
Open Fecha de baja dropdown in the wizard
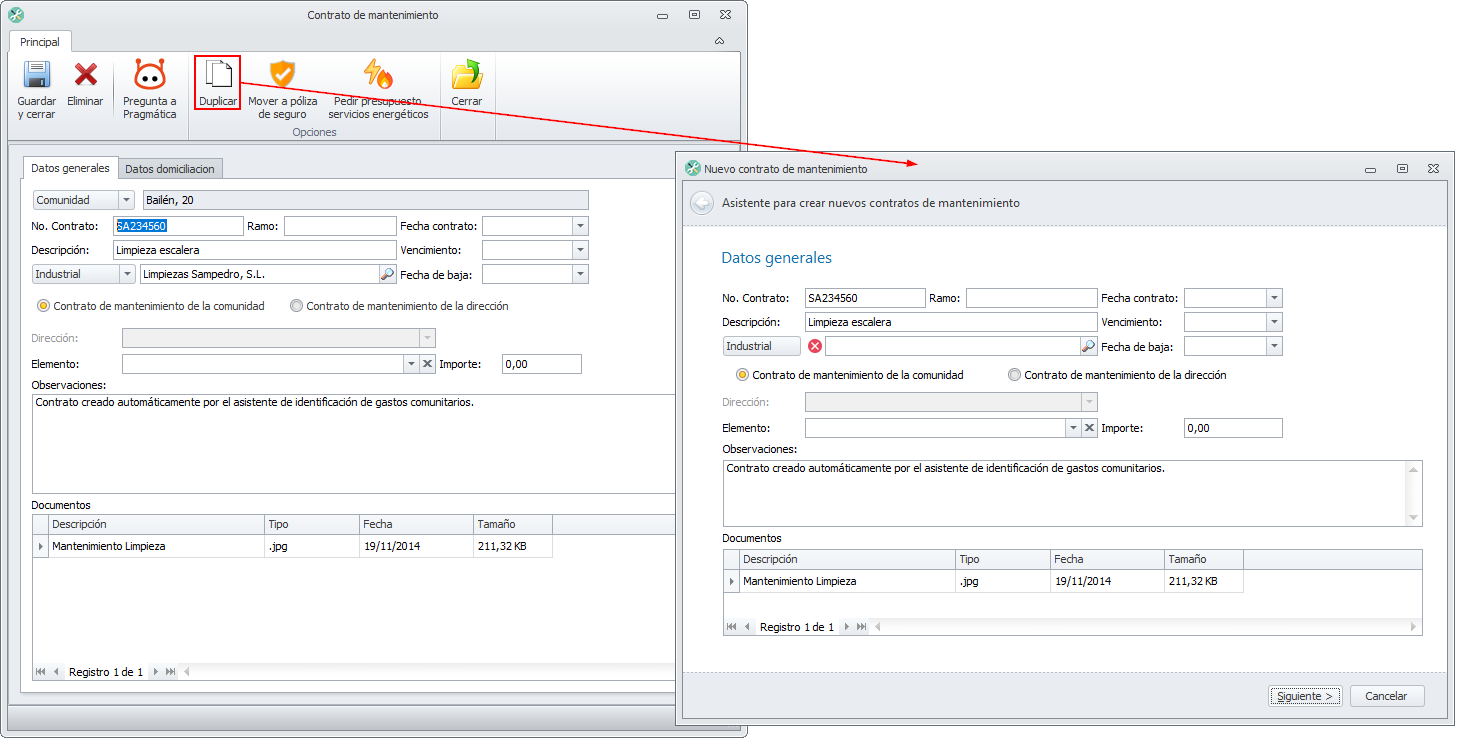click(1274, 346)
